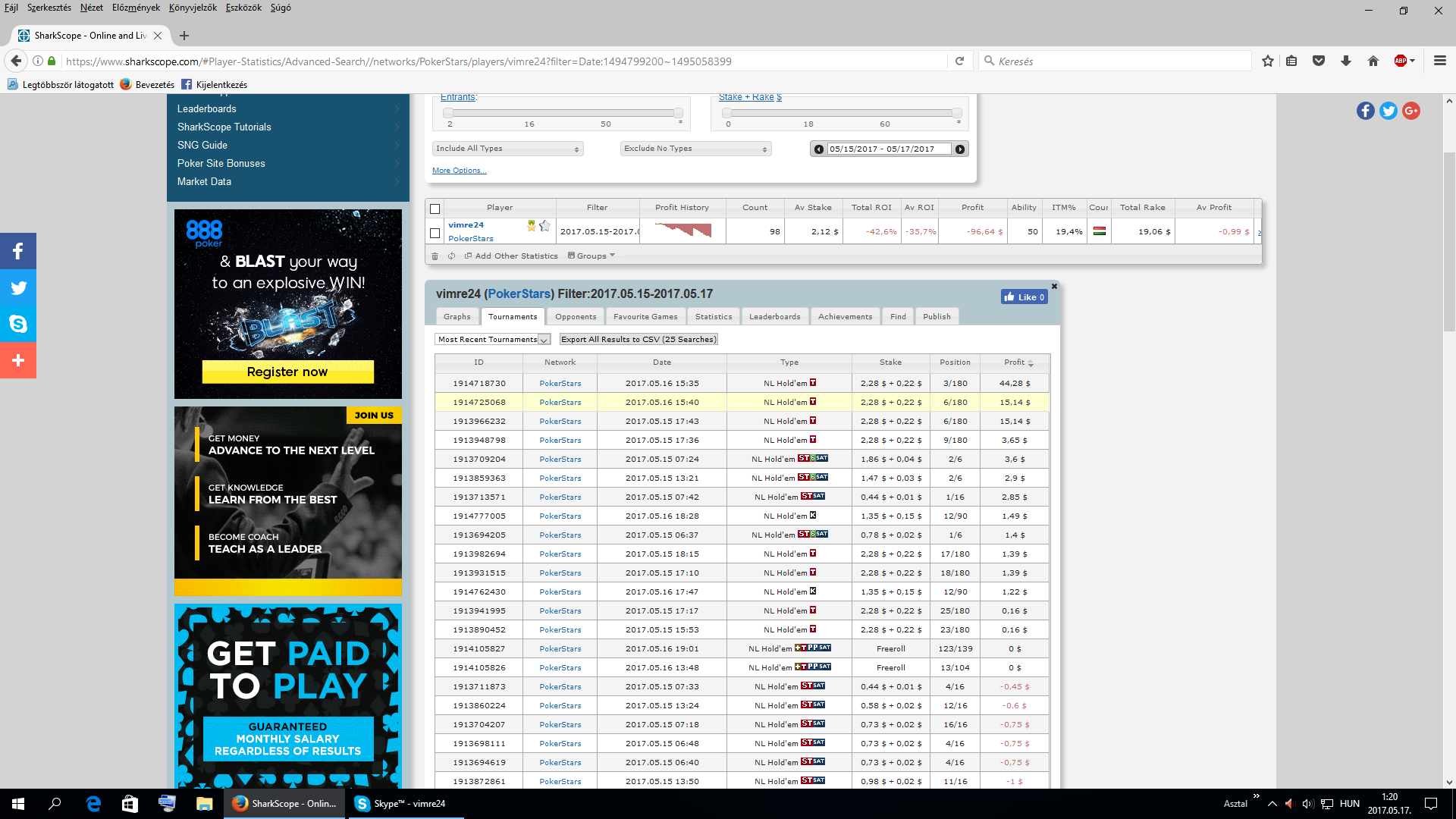Click the round Google Plus icon
This screenshot has height=819, width=1456.
(x=1411, y=111)
